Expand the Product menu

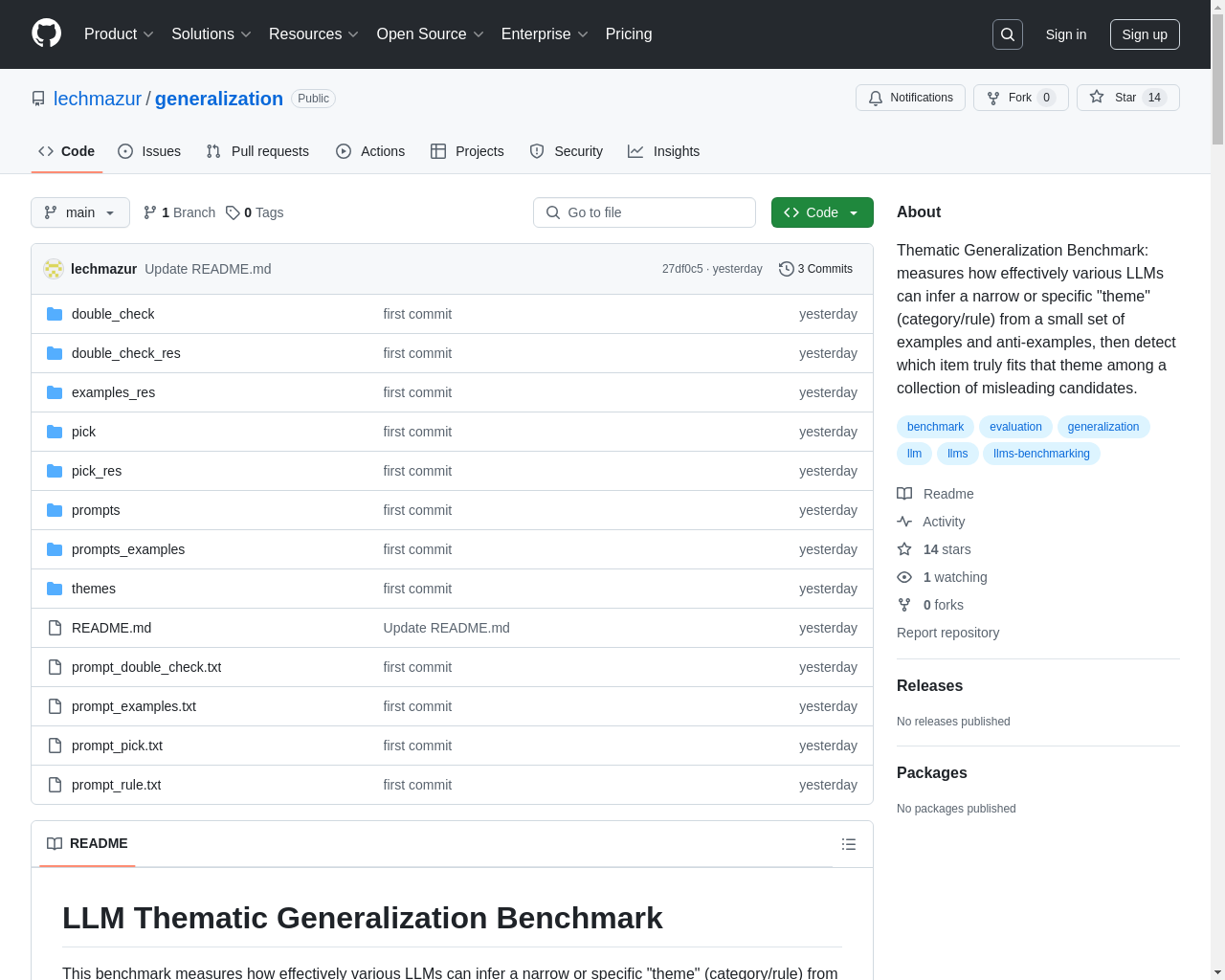click(119, 34)
